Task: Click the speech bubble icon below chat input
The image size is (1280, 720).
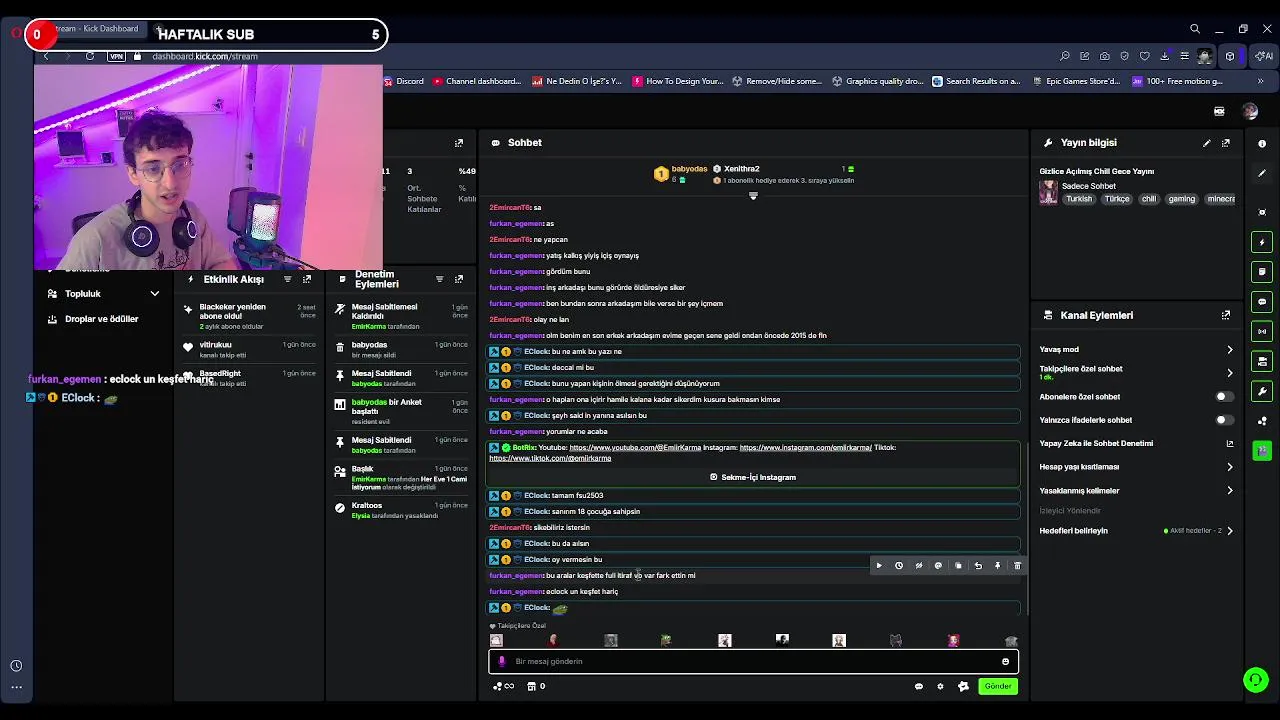Action: (919, 686)
